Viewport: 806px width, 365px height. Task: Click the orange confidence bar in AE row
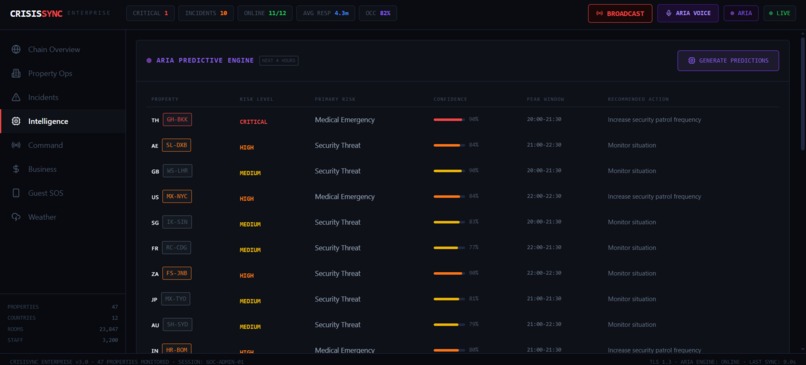pos(449,145)
